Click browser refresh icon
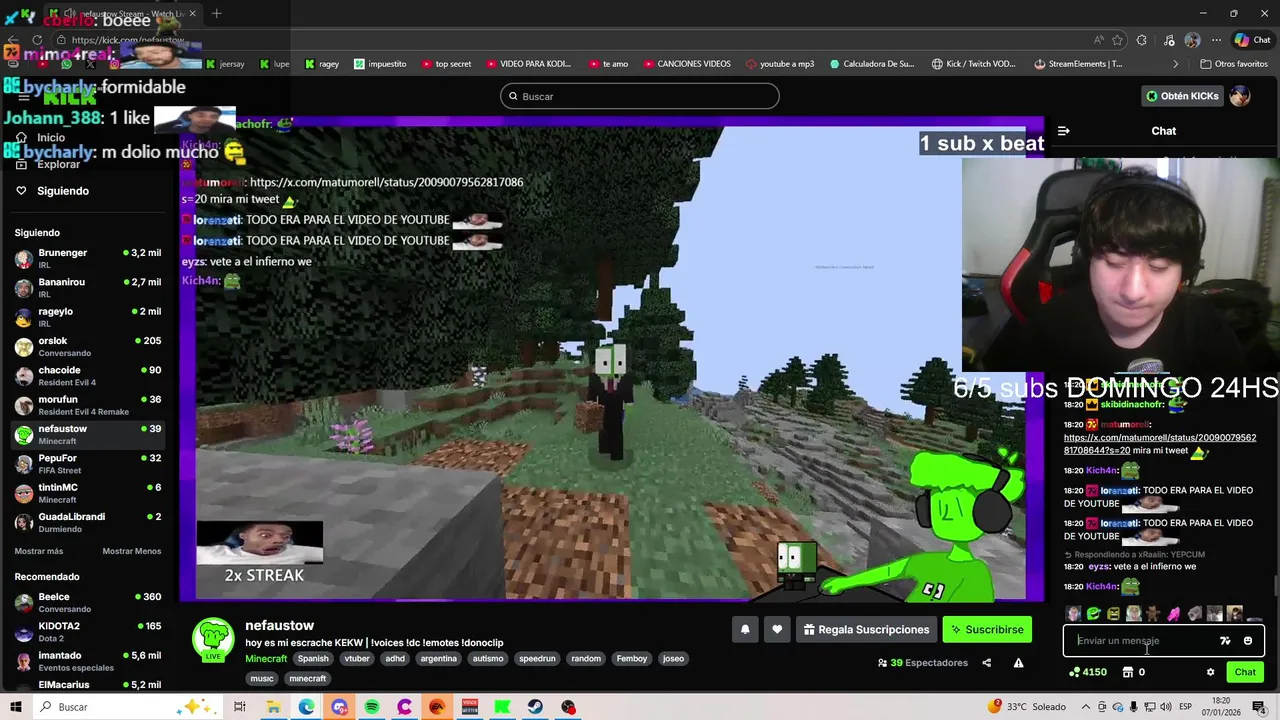 pyautogui.click(x=37, y=40)
